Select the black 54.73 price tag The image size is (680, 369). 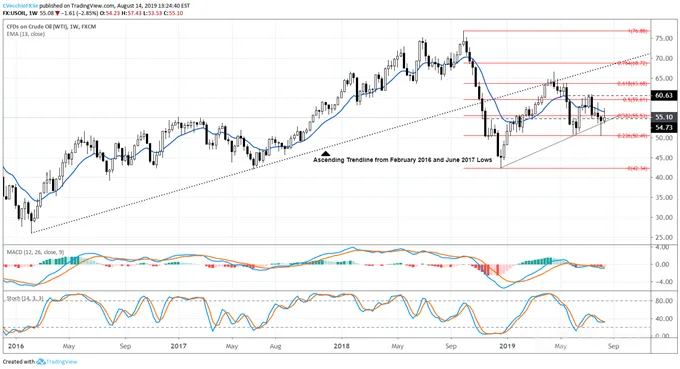click(x=664, y=127)
